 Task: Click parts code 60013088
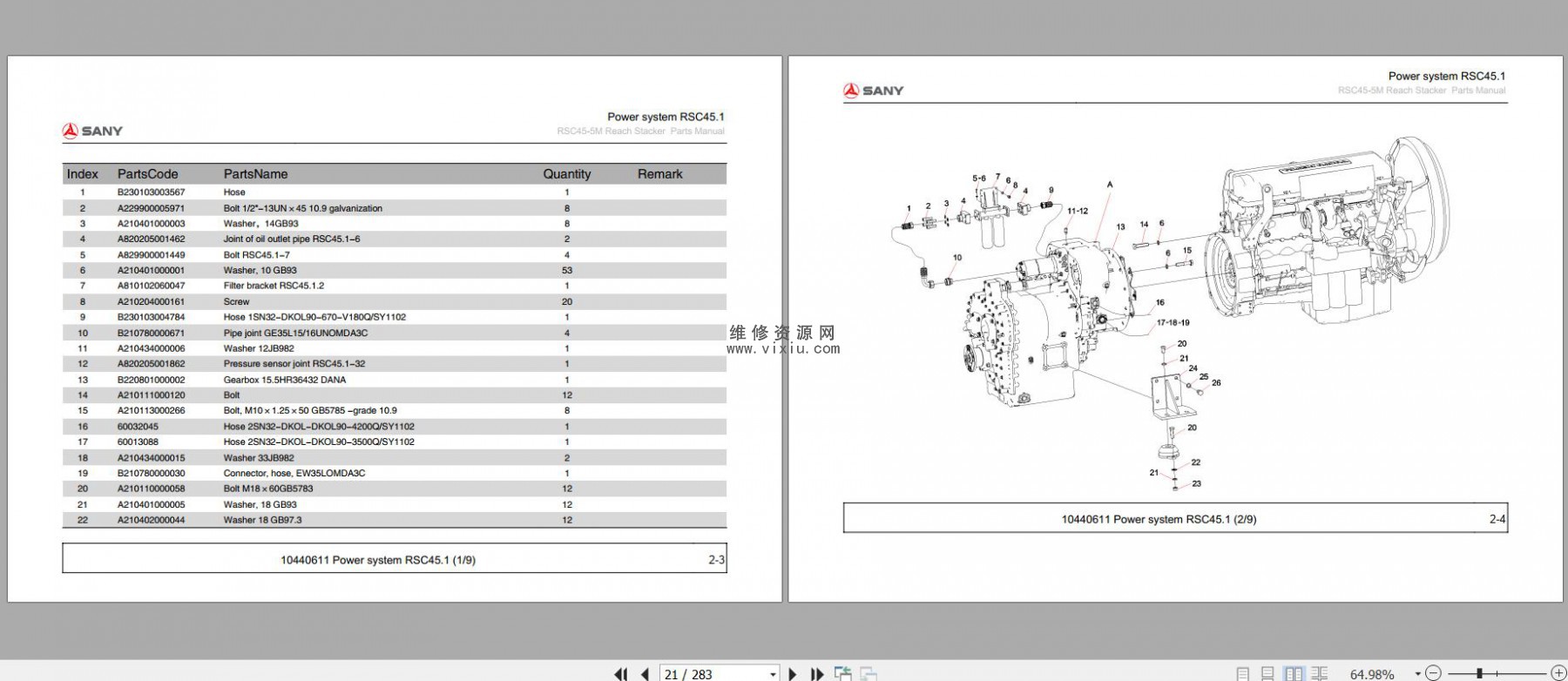coord(138,442)
